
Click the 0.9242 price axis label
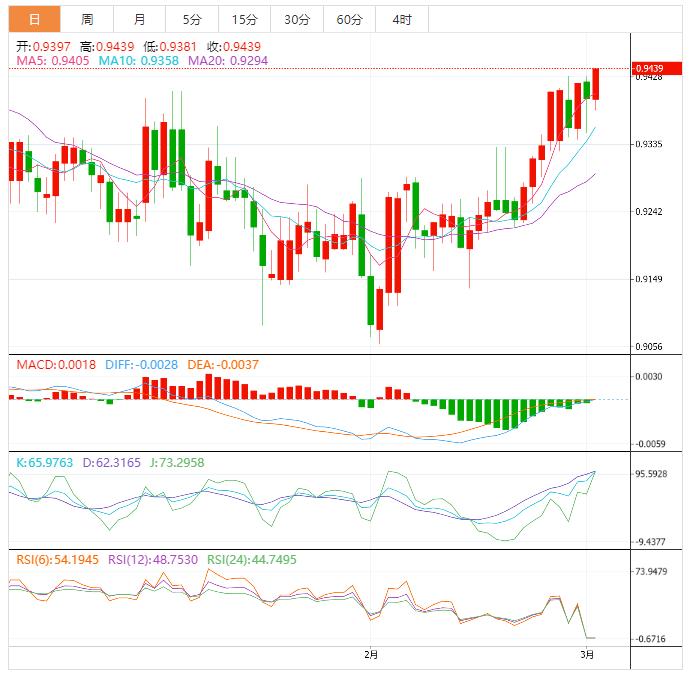click(649, 211)
